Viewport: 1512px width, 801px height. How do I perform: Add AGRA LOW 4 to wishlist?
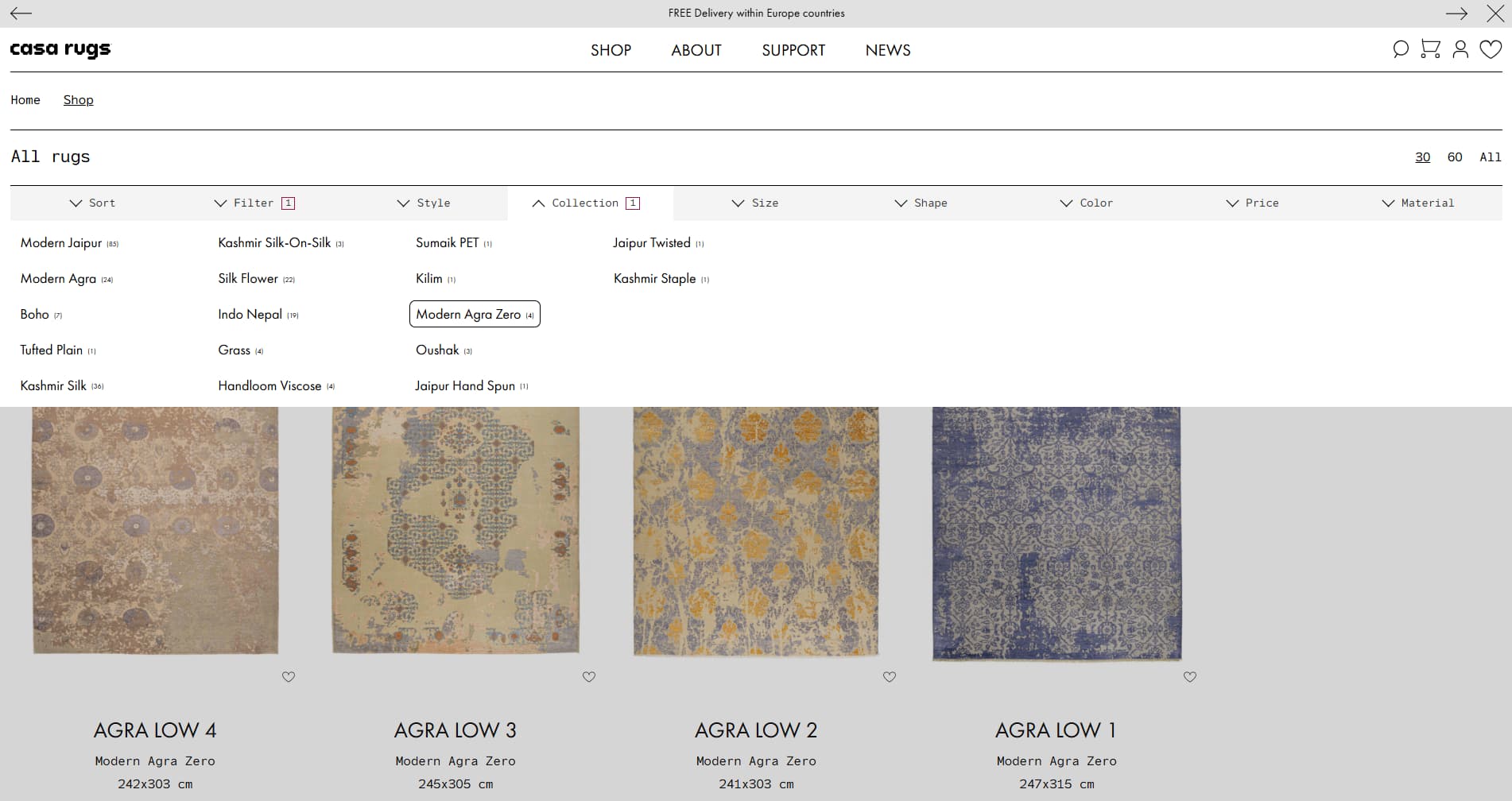click(x=289, y=677)
